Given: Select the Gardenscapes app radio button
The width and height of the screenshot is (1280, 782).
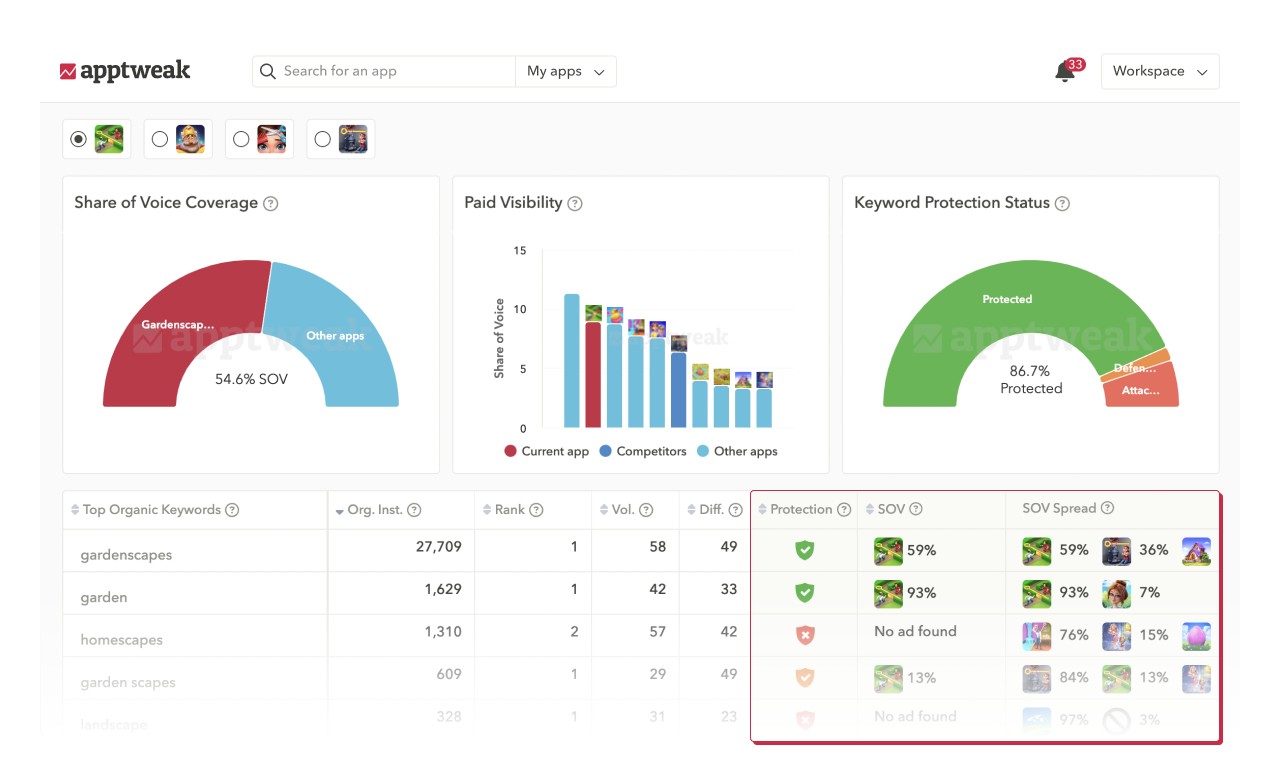Looking at the screenshot, I should coord(78,140).
